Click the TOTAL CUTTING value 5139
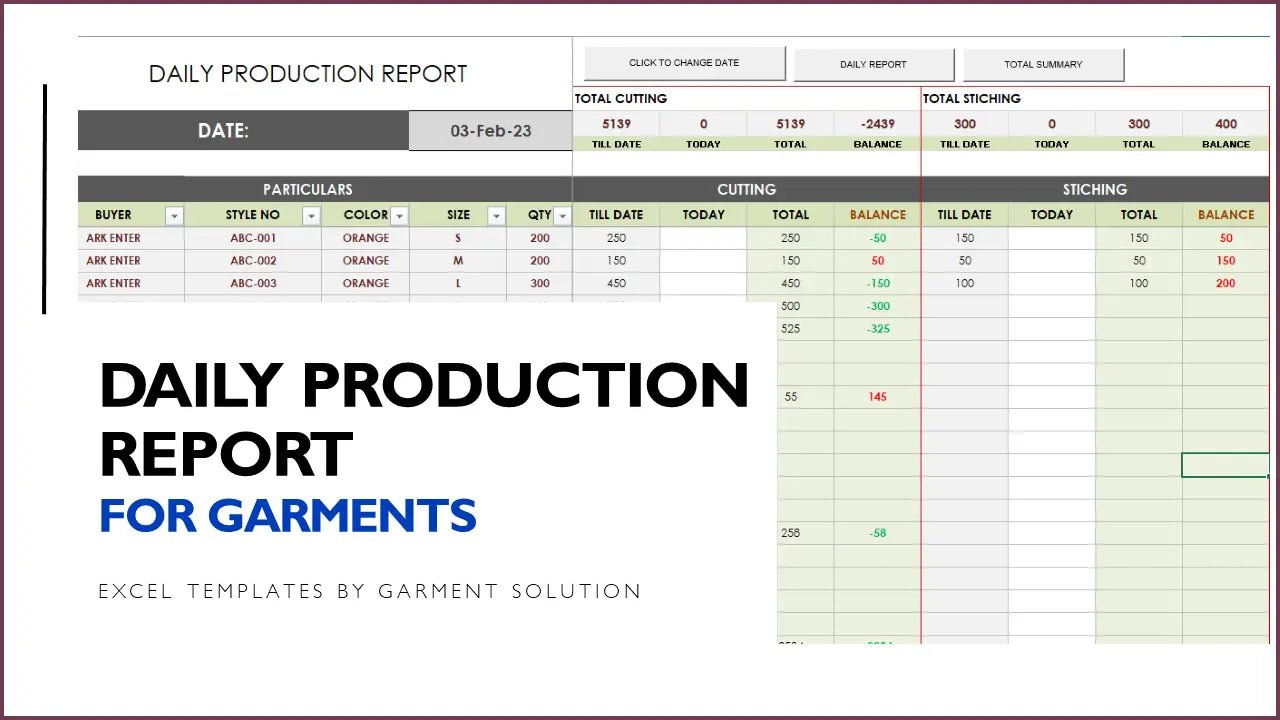Screen dimensions: 1280x720 click(615, 123)
